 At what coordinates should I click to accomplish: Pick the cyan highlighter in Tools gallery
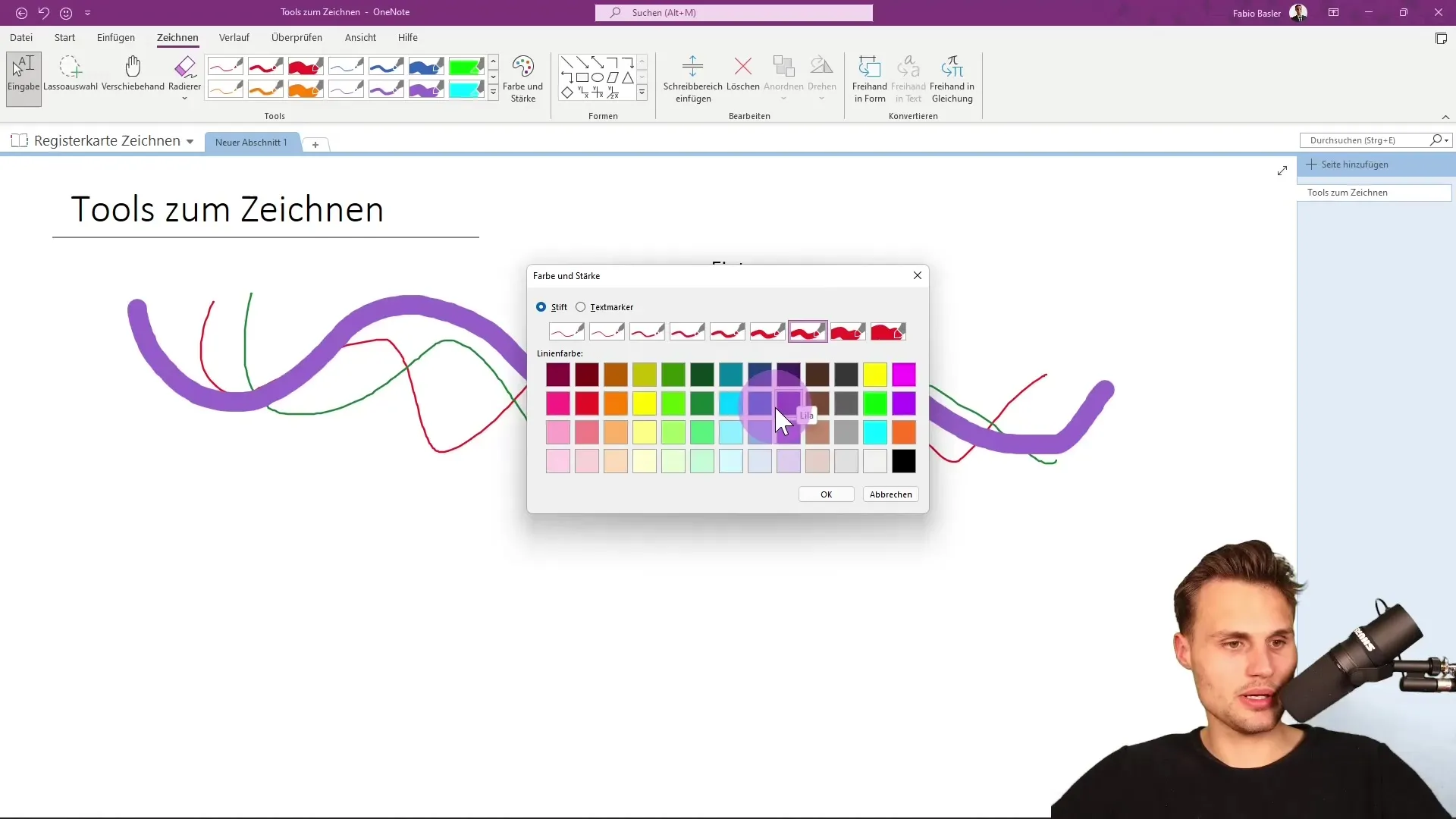tap(466, 89)
